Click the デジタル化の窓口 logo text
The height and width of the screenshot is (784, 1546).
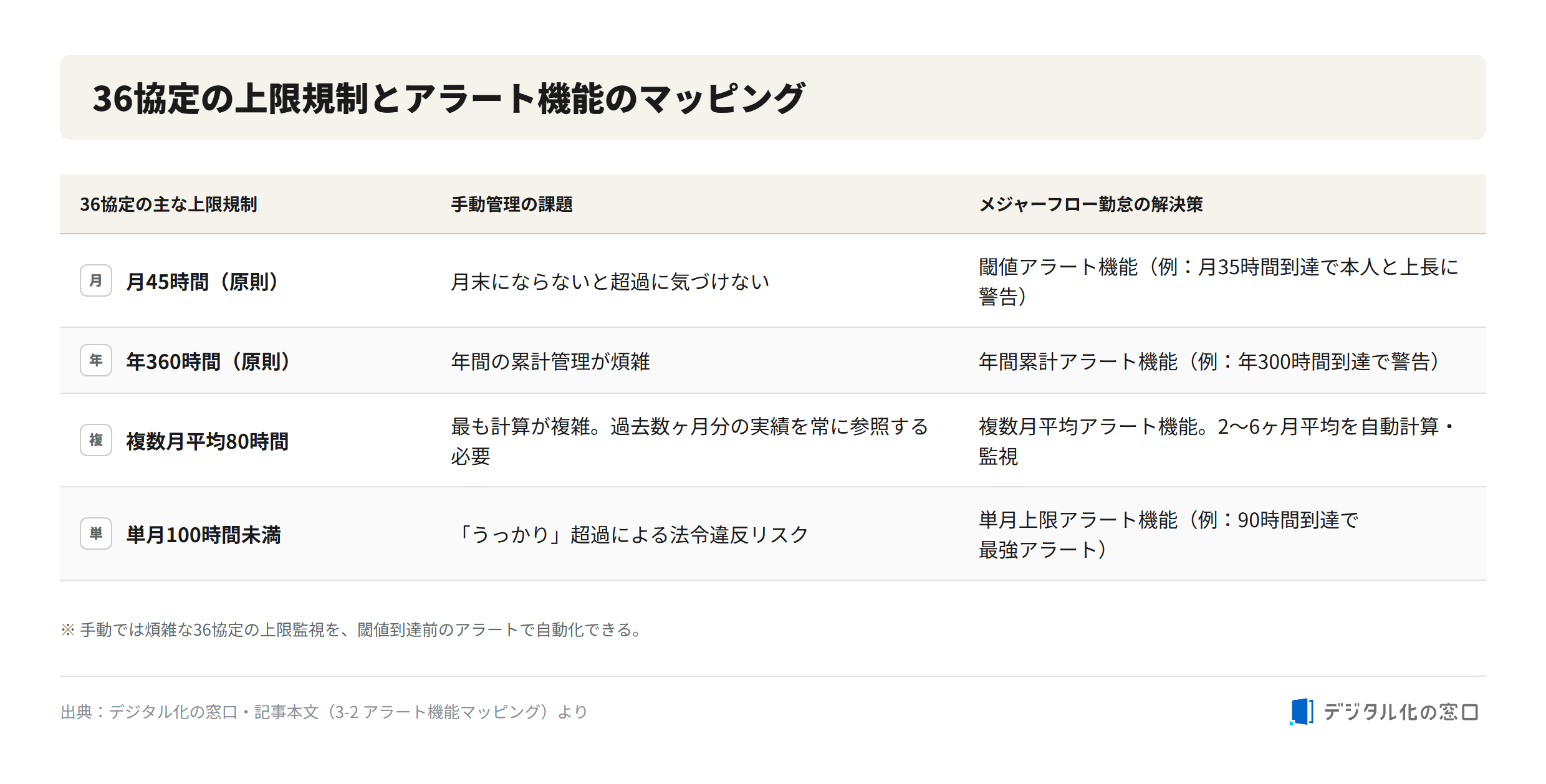coord(1401,712)
